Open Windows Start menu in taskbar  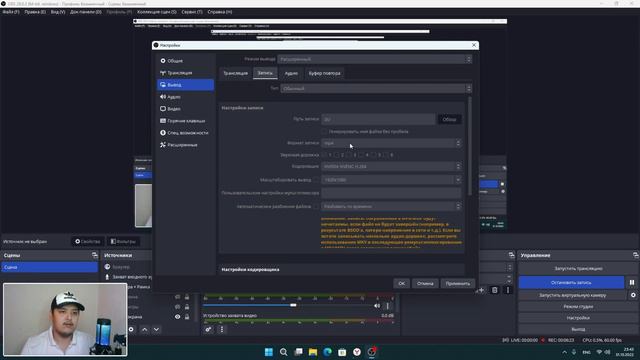(269, 352)
